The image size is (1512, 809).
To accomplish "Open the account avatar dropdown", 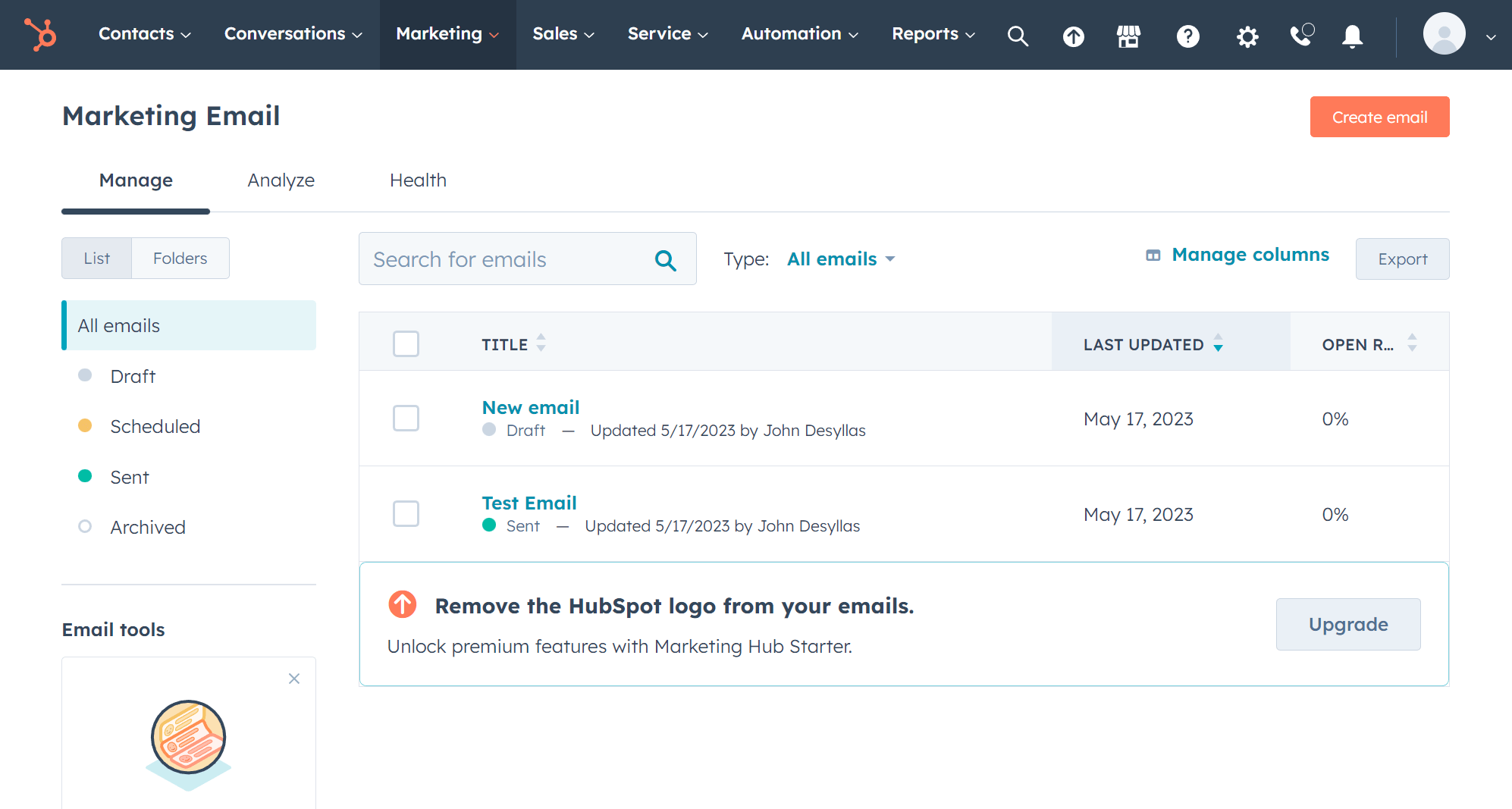I will click(x=1444, y=34).
